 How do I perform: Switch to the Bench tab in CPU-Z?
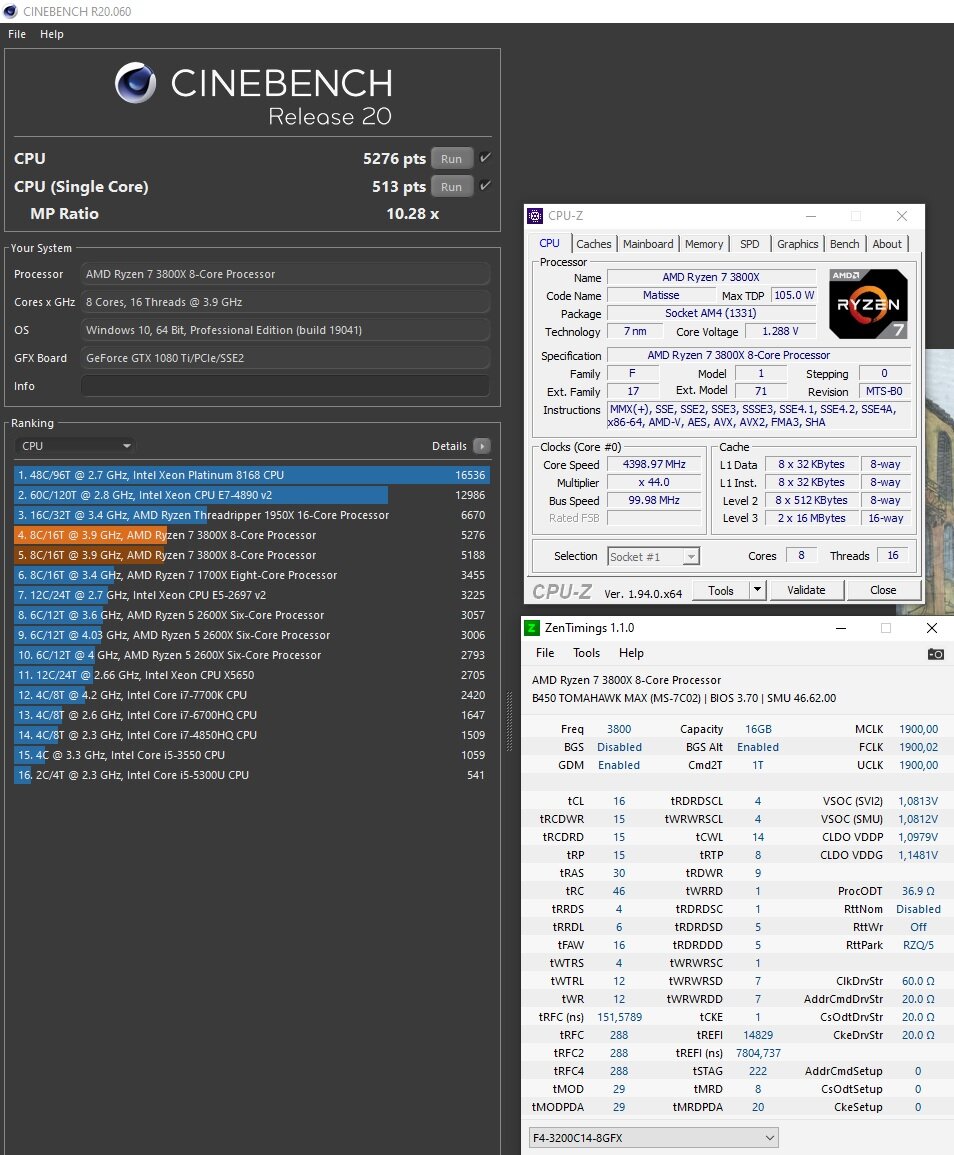tap(845, 244)
